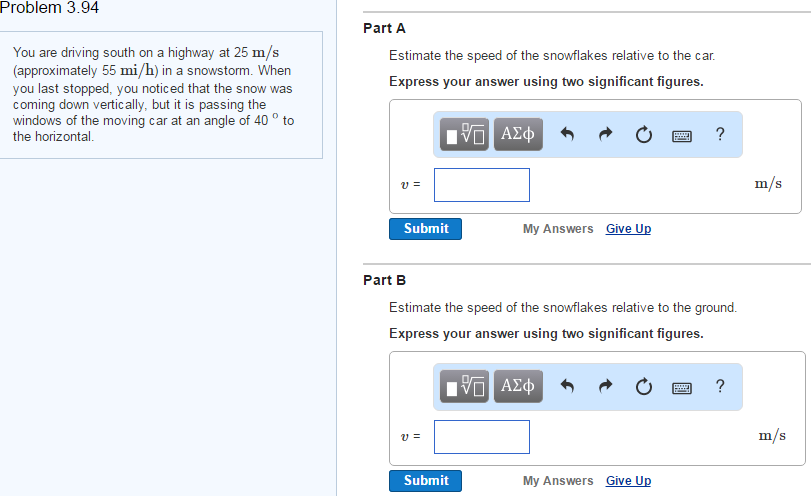Screen dimensions: 811x496
Task: Open math templates button in Part B
Action: coord(464,386)
